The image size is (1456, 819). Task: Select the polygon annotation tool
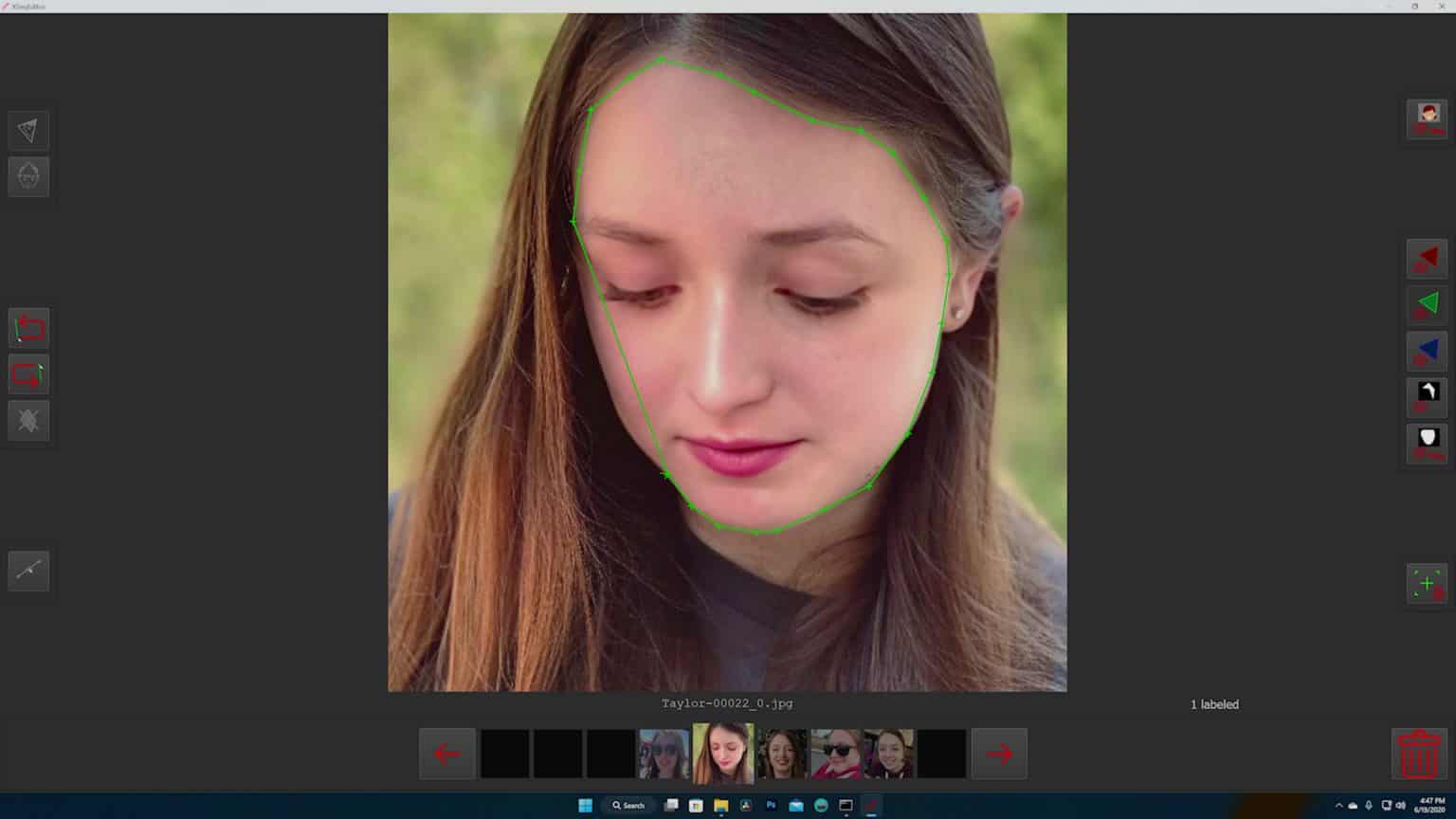pos(27,130)
